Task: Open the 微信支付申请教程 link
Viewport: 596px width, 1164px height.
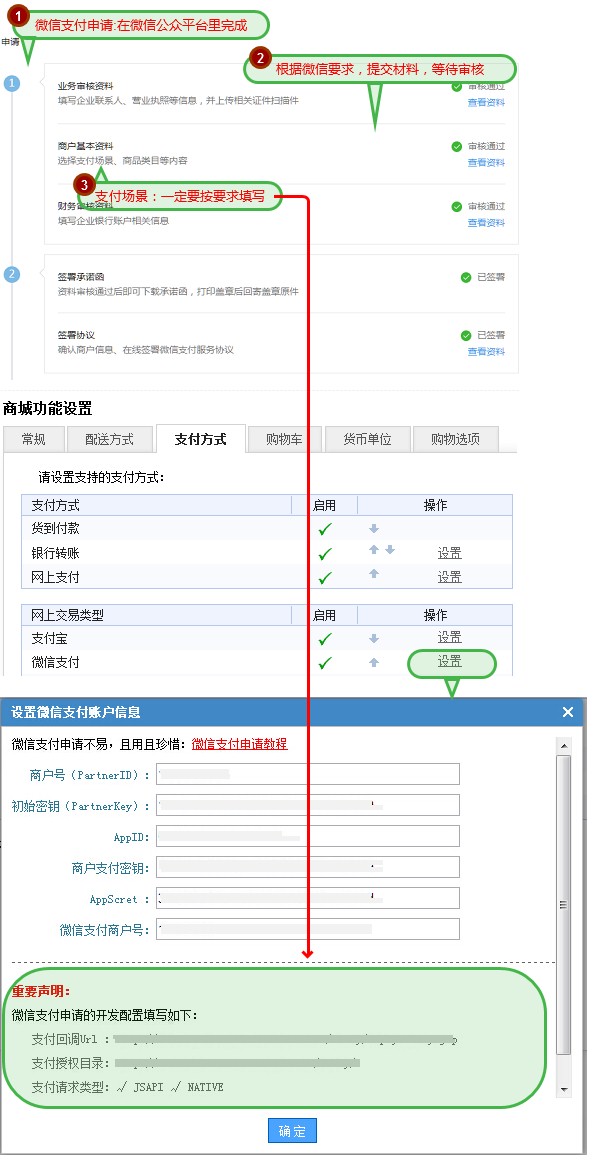Action: [240, 744]
